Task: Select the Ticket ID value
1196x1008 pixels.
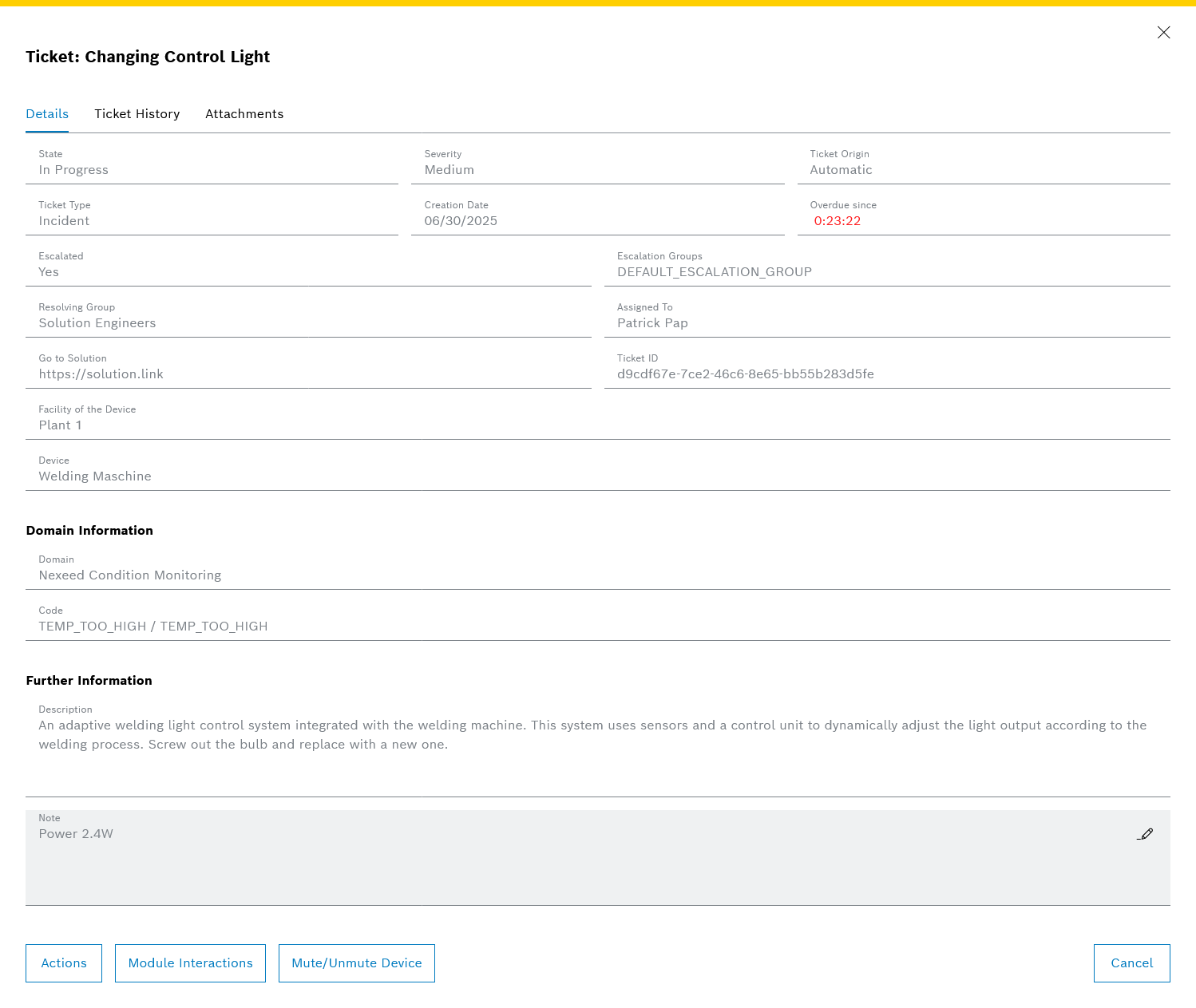Action: tap(745, 374)
